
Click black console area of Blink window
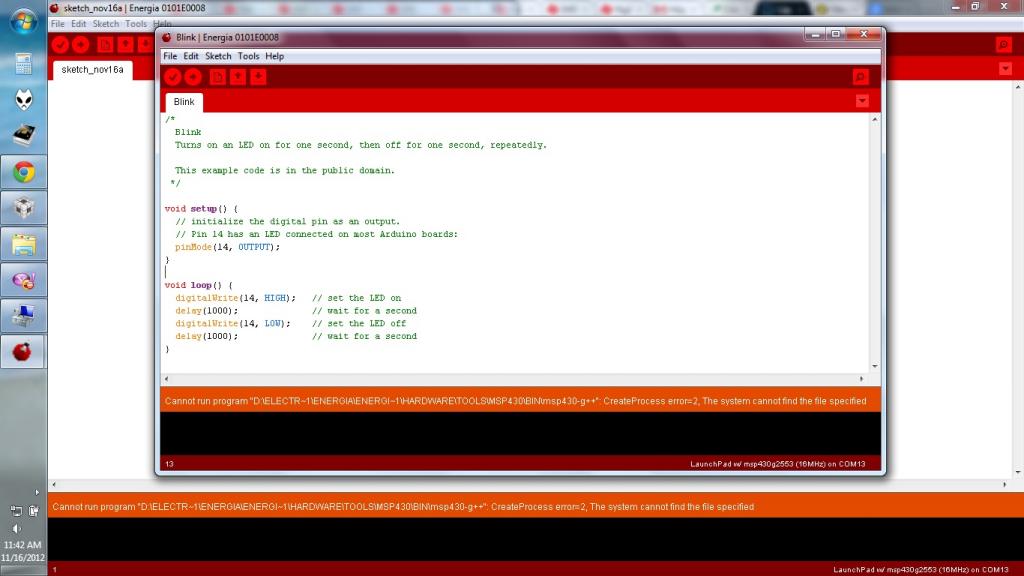coord(520,433)
